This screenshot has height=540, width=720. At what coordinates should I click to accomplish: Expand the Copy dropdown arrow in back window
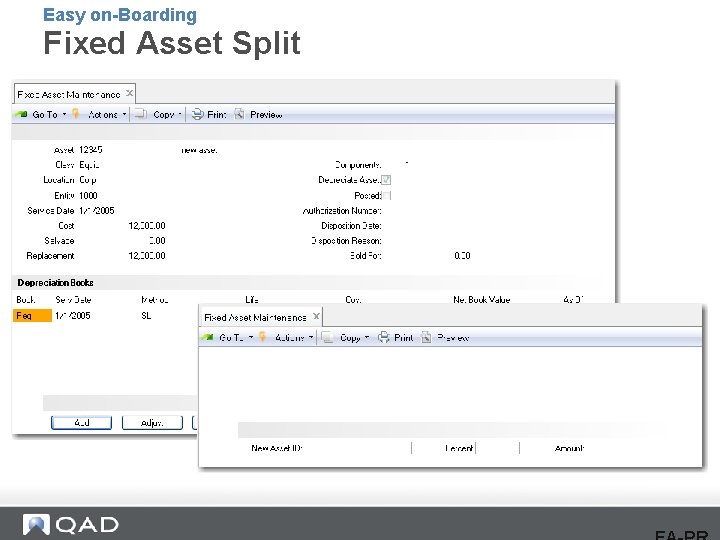[x=180, y=114]
